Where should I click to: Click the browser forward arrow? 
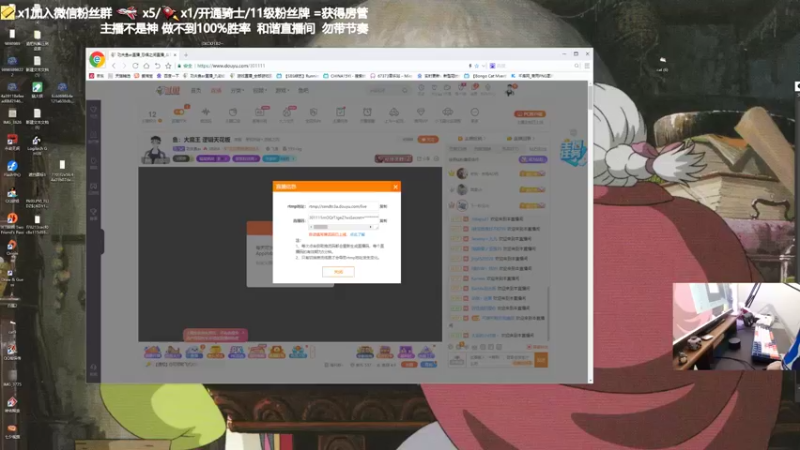click(124, 66)
